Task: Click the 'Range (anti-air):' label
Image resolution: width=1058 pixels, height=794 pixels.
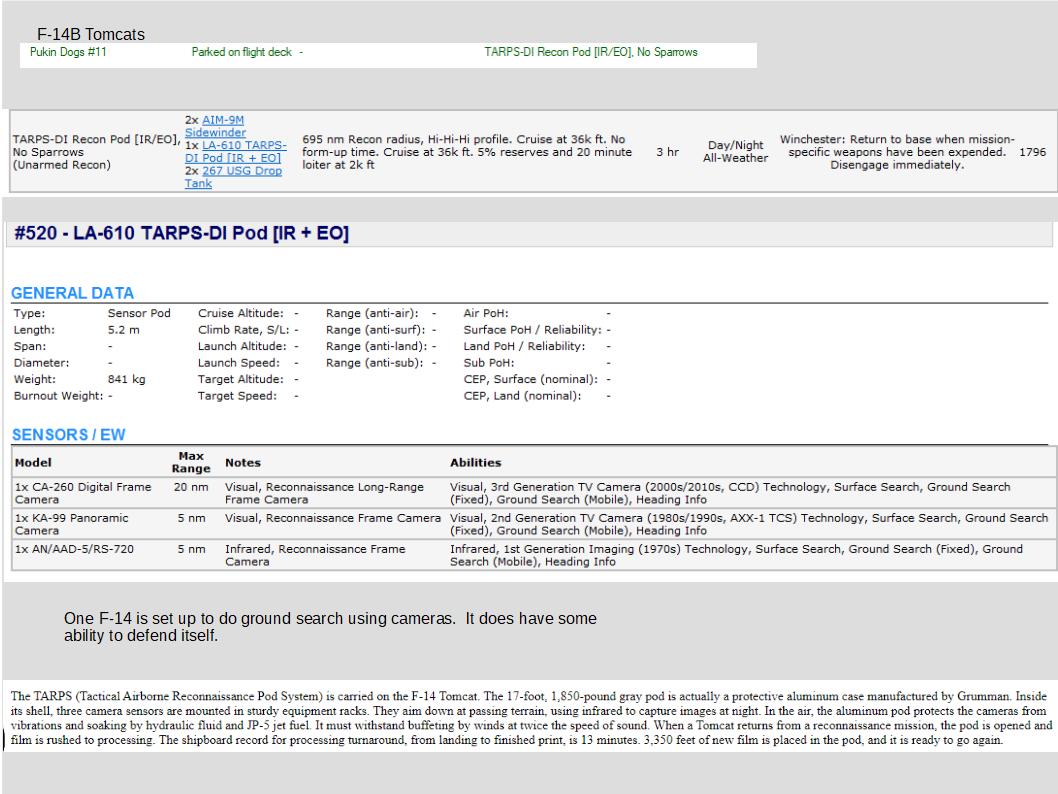Action: [372, 313]
